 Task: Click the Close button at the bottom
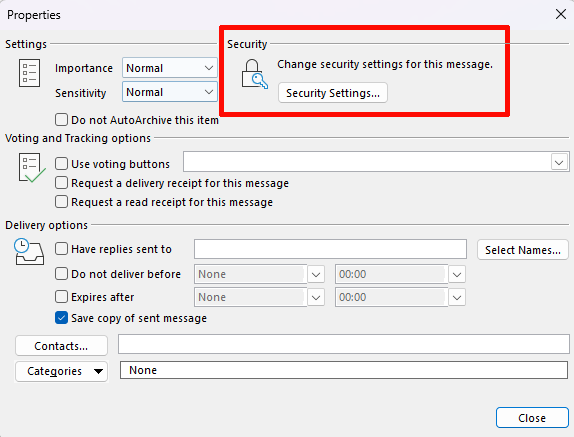pos(532,418)
